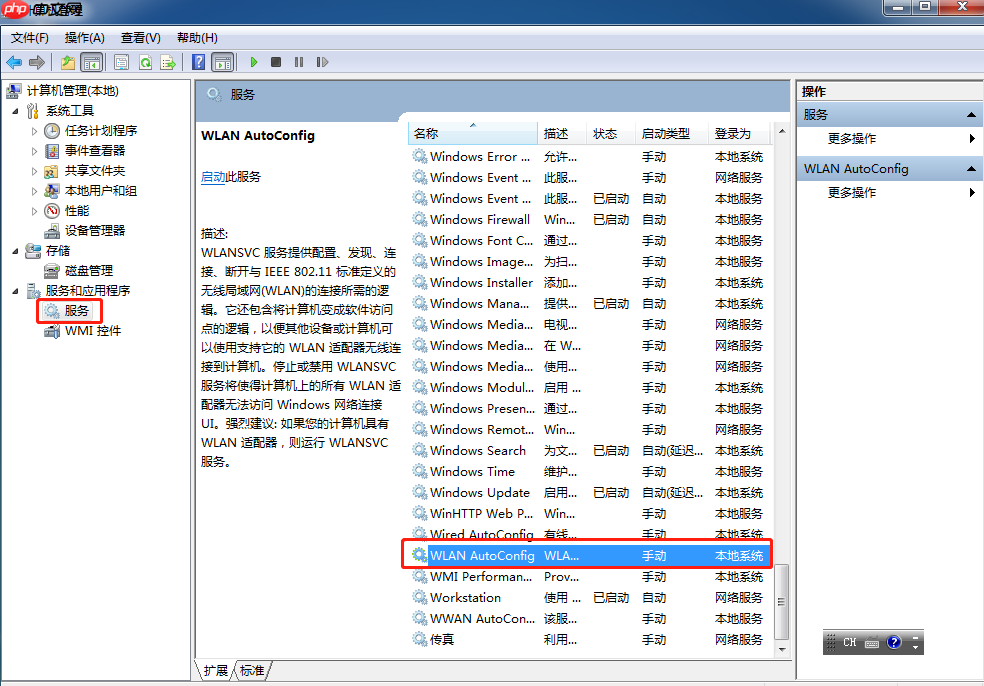Restart the service with the restart icon
This screenshot has width=984, height=686.
pyautogui.click(x=323, y=61)
